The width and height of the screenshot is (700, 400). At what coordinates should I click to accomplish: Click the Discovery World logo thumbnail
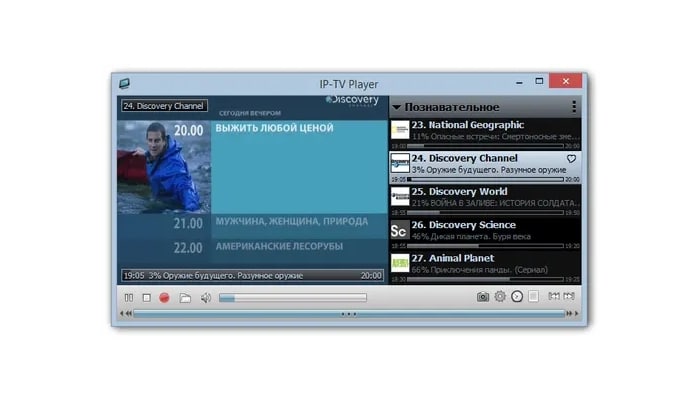coord(400,196)
